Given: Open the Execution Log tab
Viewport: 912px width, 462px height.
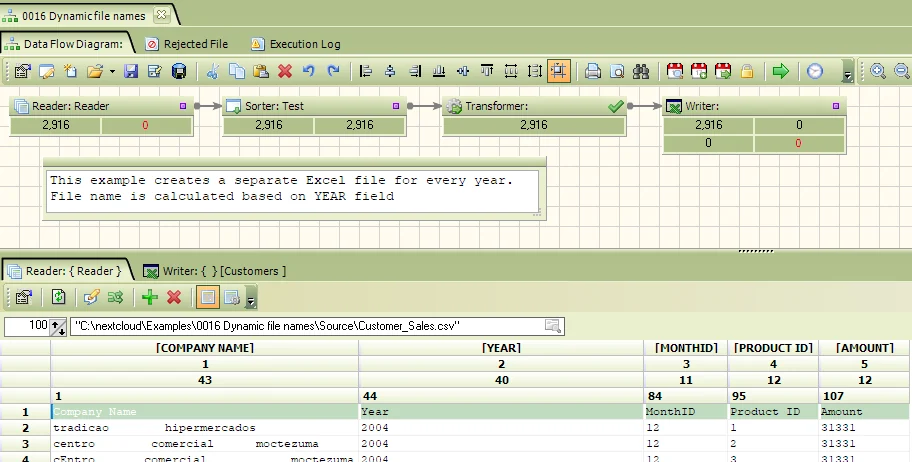Looking at the screenshot, I should click(x=296, y=44).
